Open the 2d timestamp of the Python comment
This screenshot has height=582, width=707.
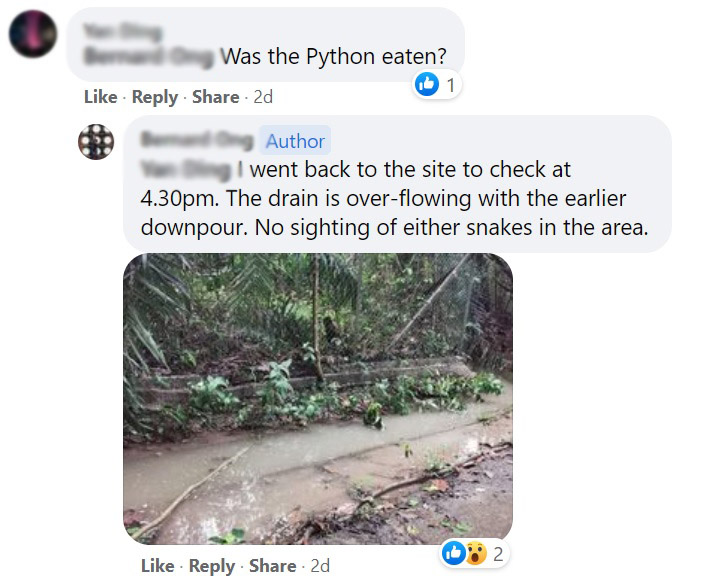click(263, 97)
